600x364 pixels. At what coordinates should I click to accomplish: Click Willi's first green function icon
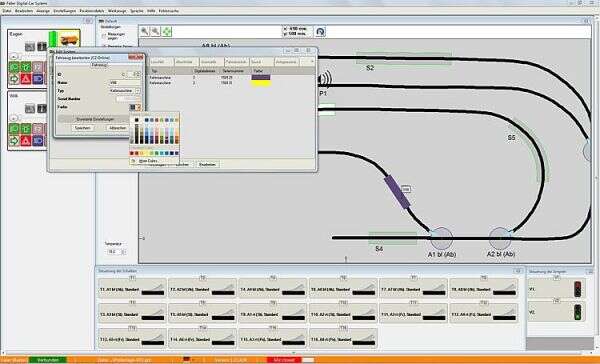click(x=14, y=129)
